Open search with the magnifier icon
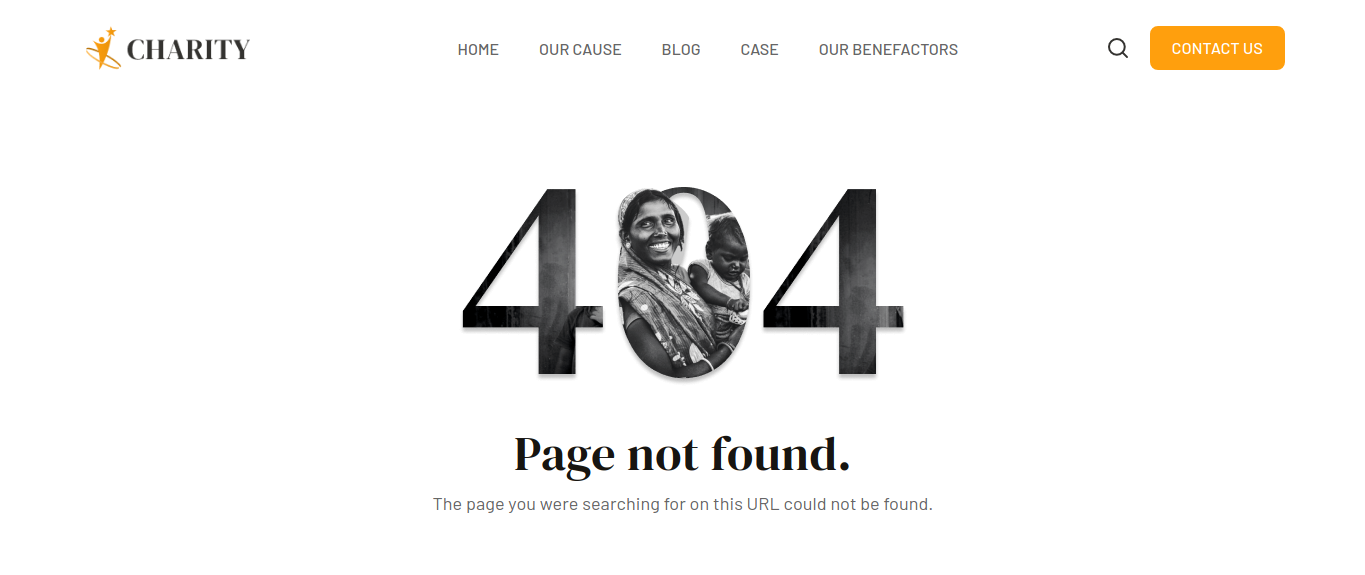 (x=1118, y=48)
